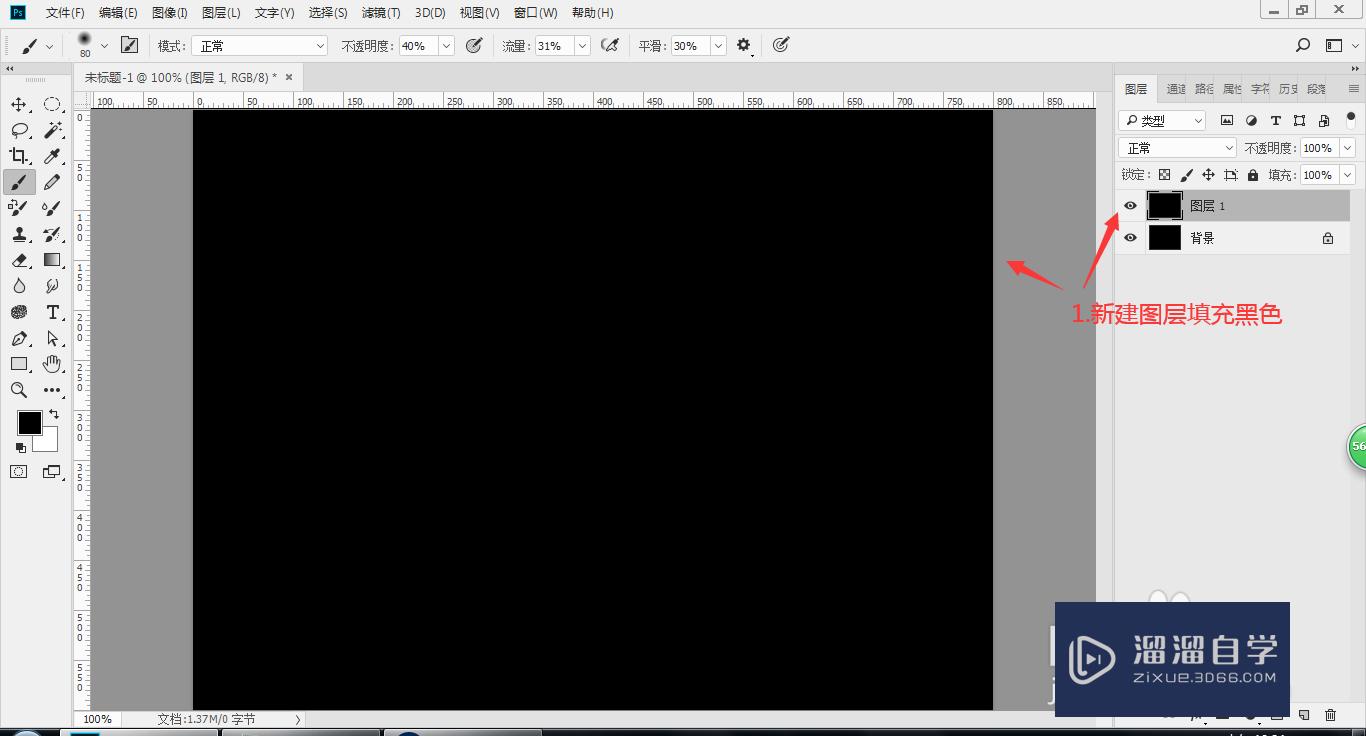Open the 文件(F) menu

click(66, 13)
